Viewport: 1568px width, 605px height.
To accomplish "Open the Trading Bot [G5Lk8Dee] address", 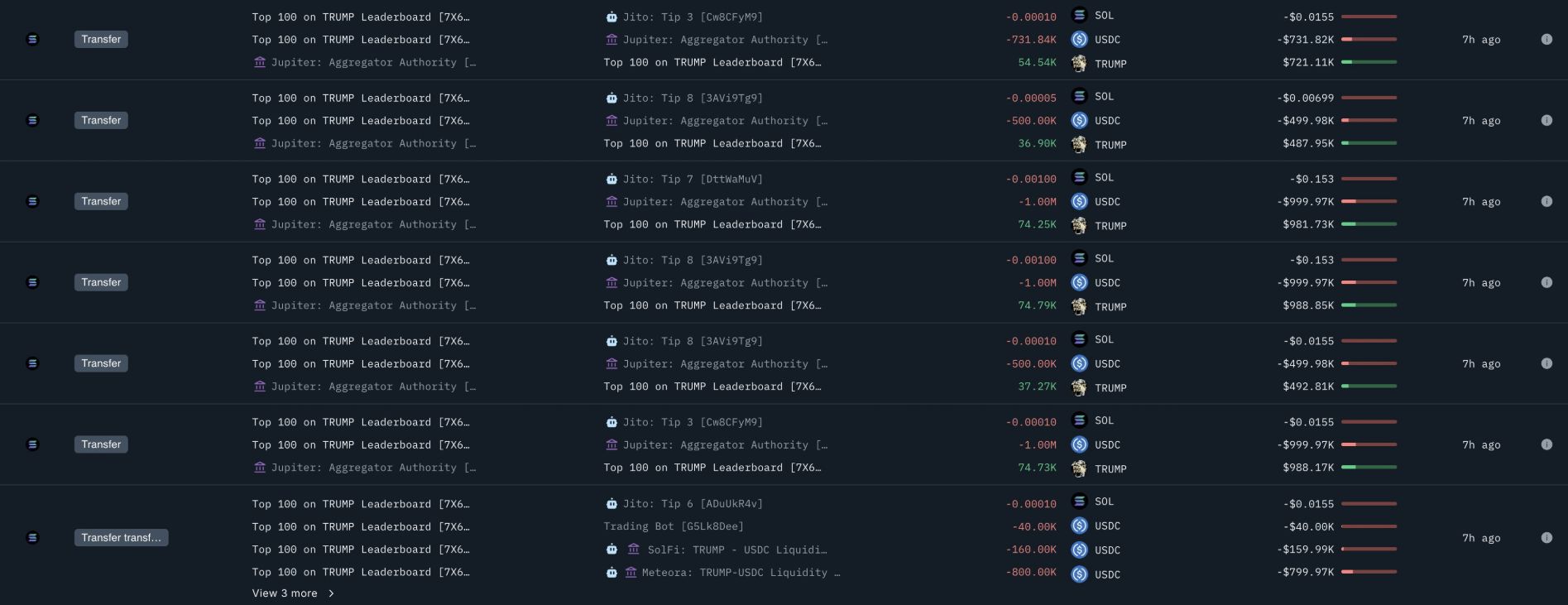I will pos(674,526).
